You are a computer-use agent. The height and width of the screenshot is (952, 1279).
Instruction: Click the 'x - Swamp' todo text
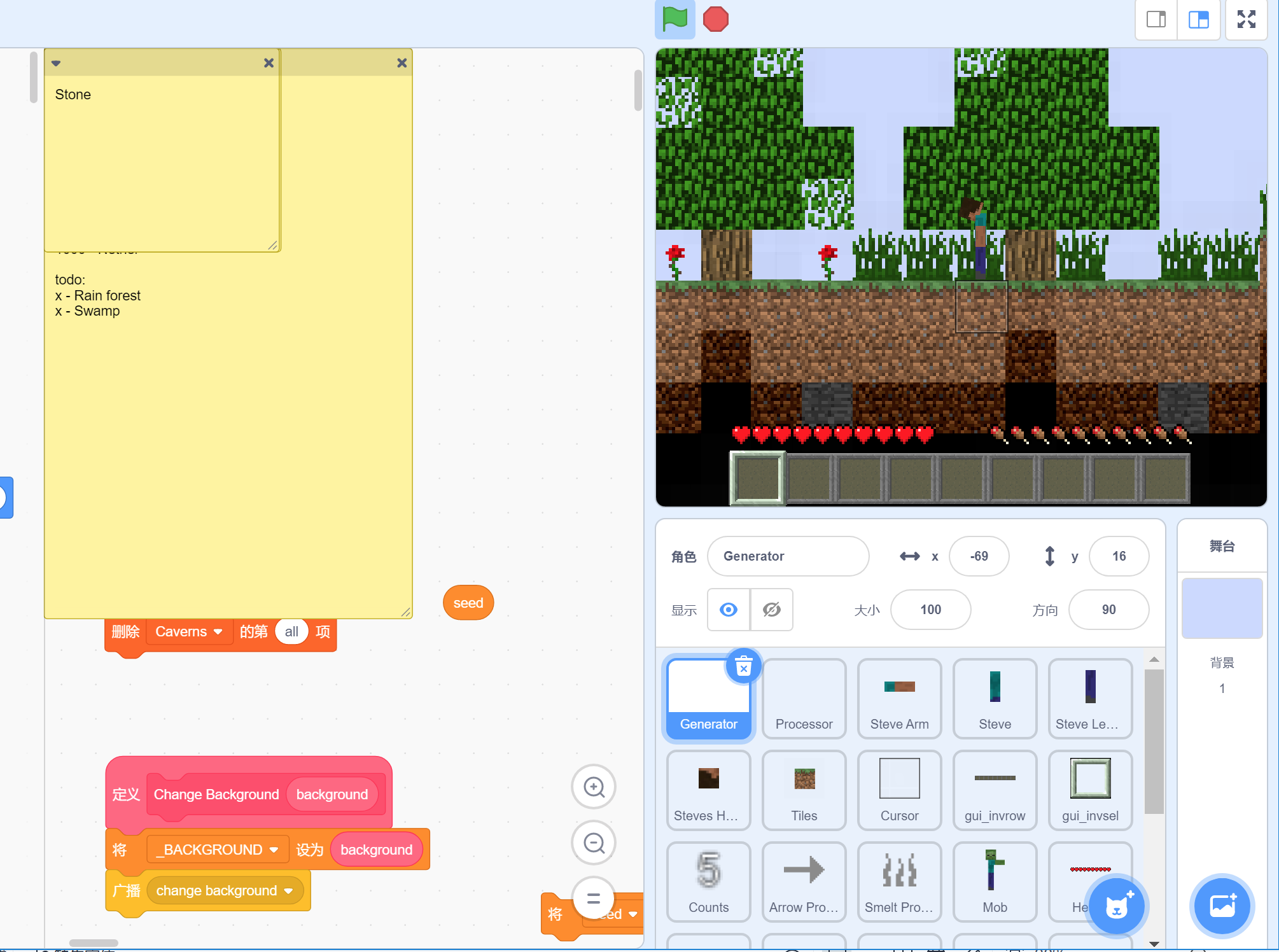coord(87,311)
